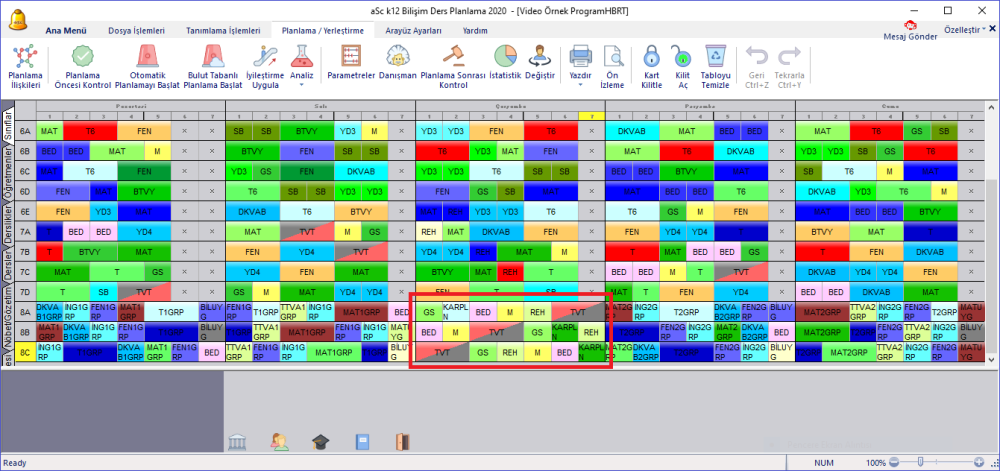Select the highlighted 8C class row header
This screenshot has width=1000, height=471.
click(26, 352)
